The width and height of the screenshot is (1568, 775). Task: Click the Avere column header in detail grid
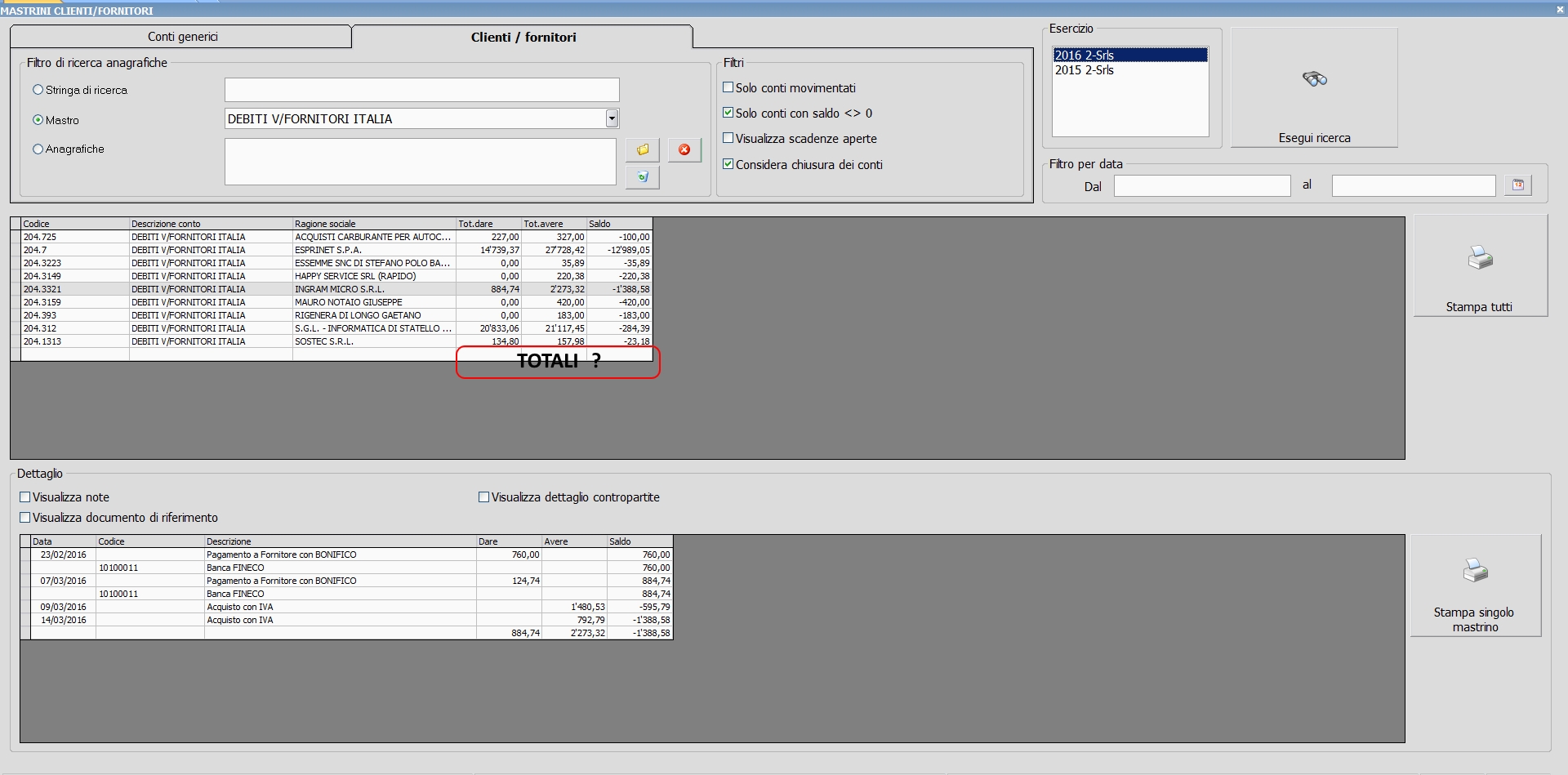click(574, 541)
